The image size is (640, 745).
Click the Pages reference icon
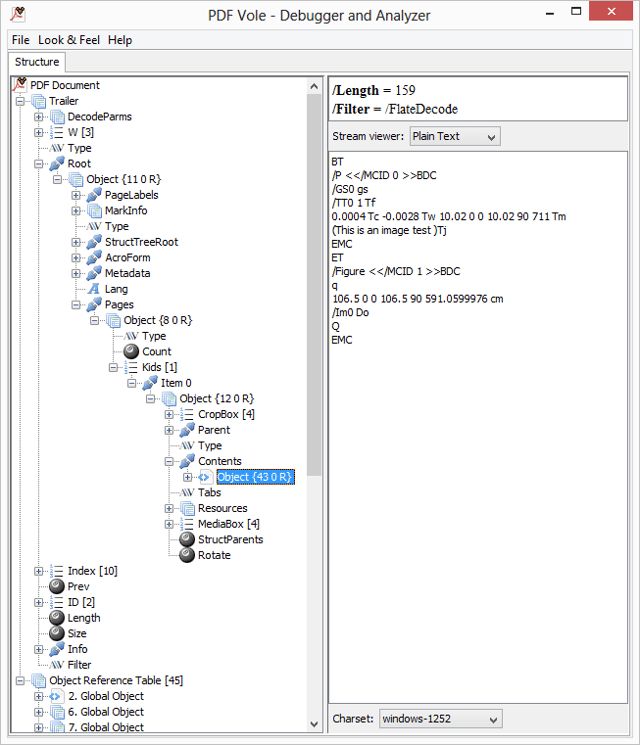94,305
